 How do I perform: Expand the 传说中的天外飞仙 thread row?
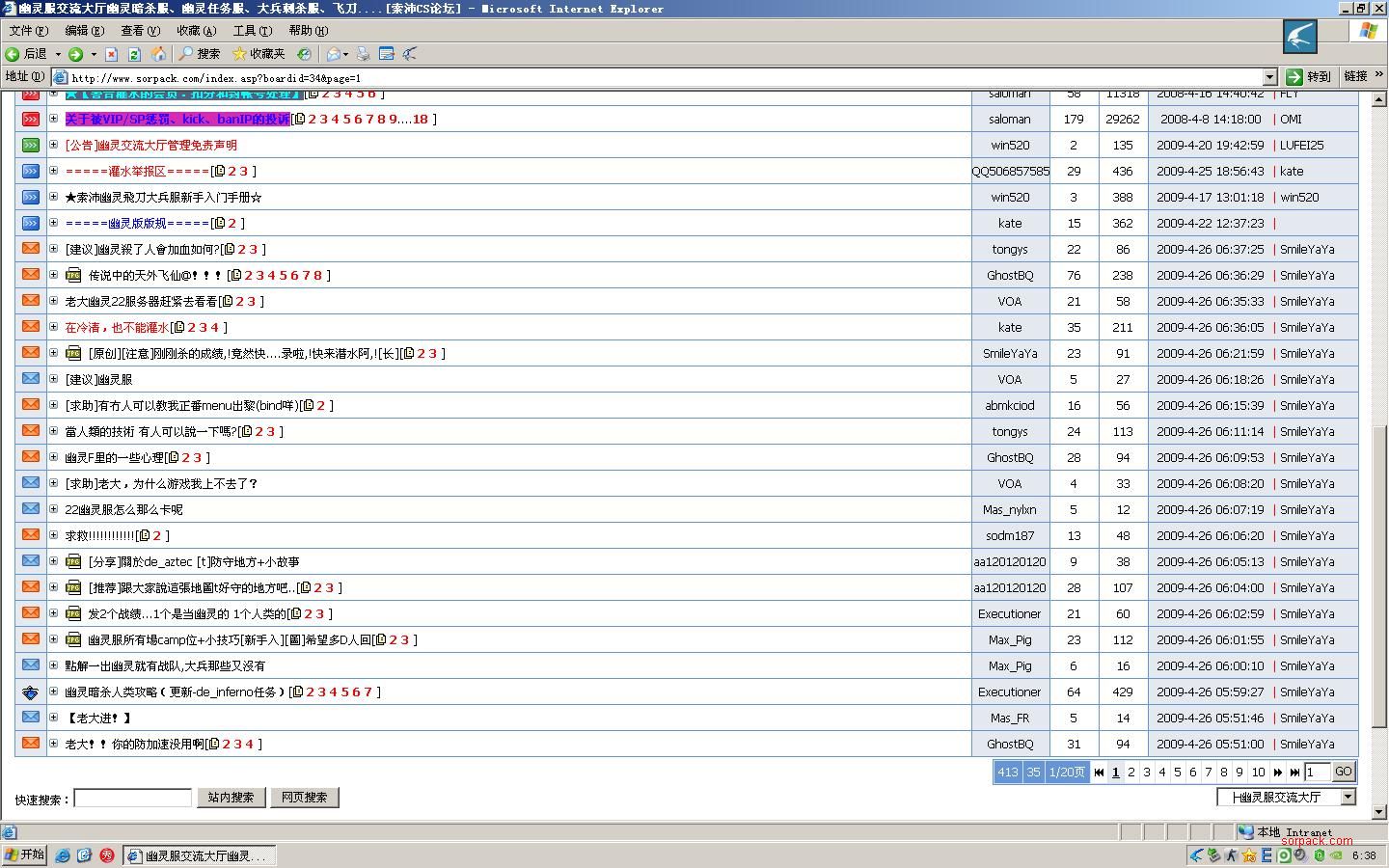tap(54, 275)
